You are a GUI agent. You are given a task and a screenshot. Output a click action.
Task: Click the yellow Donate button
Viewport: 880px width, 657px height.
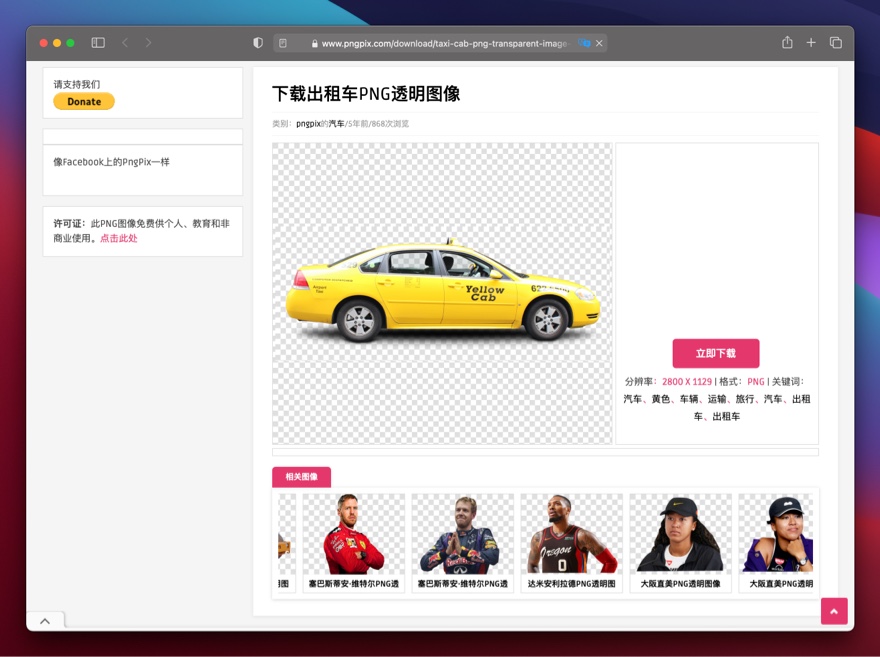click(84, 102)
